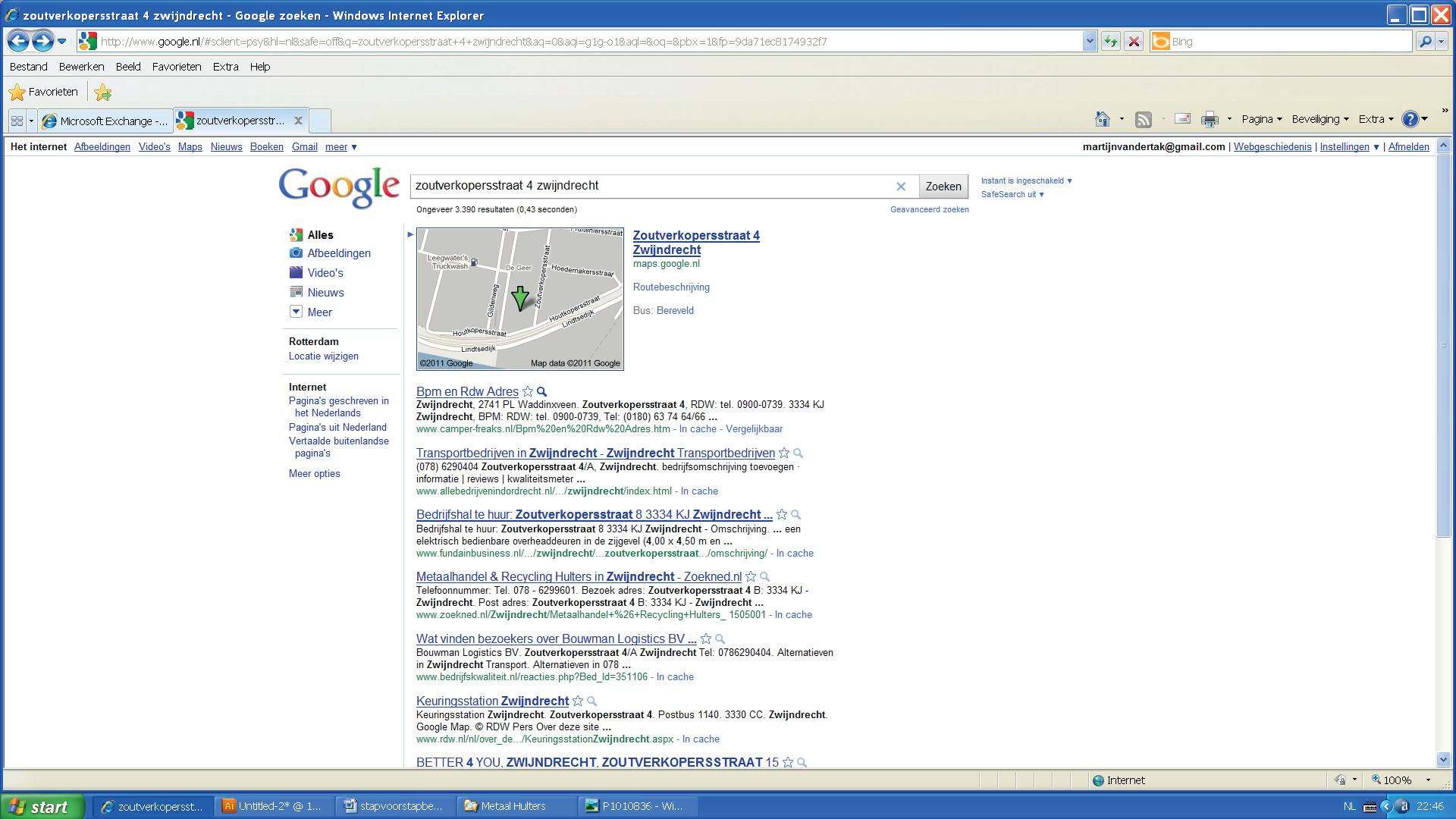Open the Favorieten star button

click(x=43, y=93)
